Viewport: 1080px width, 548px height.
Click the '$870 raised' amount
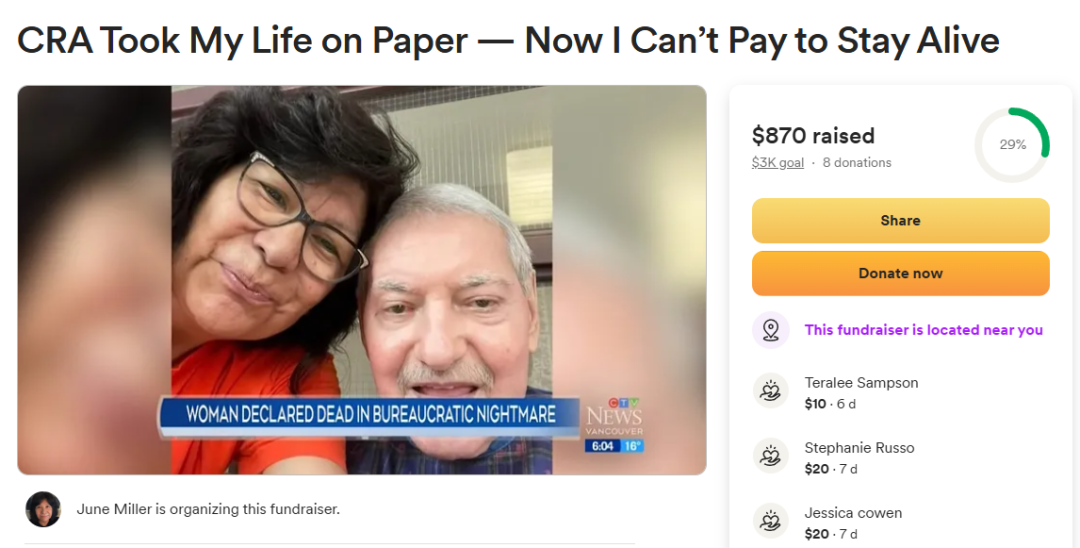[x=813, y=136]
